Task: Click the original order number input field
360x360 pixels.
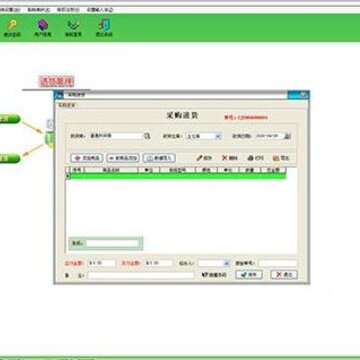Action: [x=277, y=263]
